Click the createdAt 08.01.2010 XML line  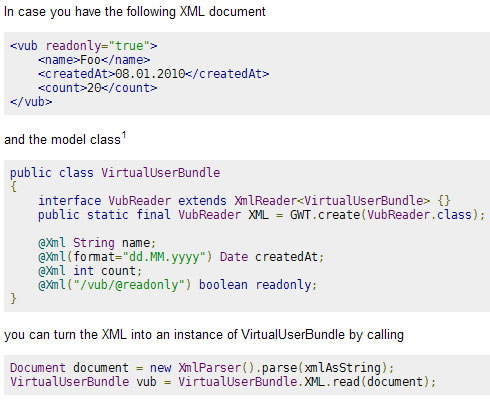pos(153,74)
